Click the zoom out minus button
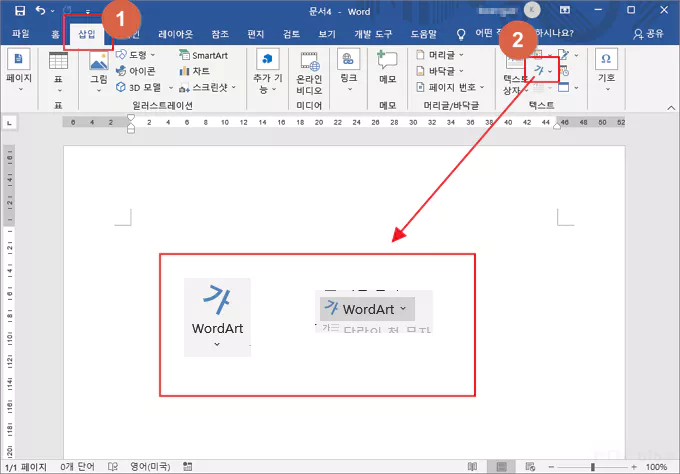Viewport: 680px width, 474px height. coord(551,467)
